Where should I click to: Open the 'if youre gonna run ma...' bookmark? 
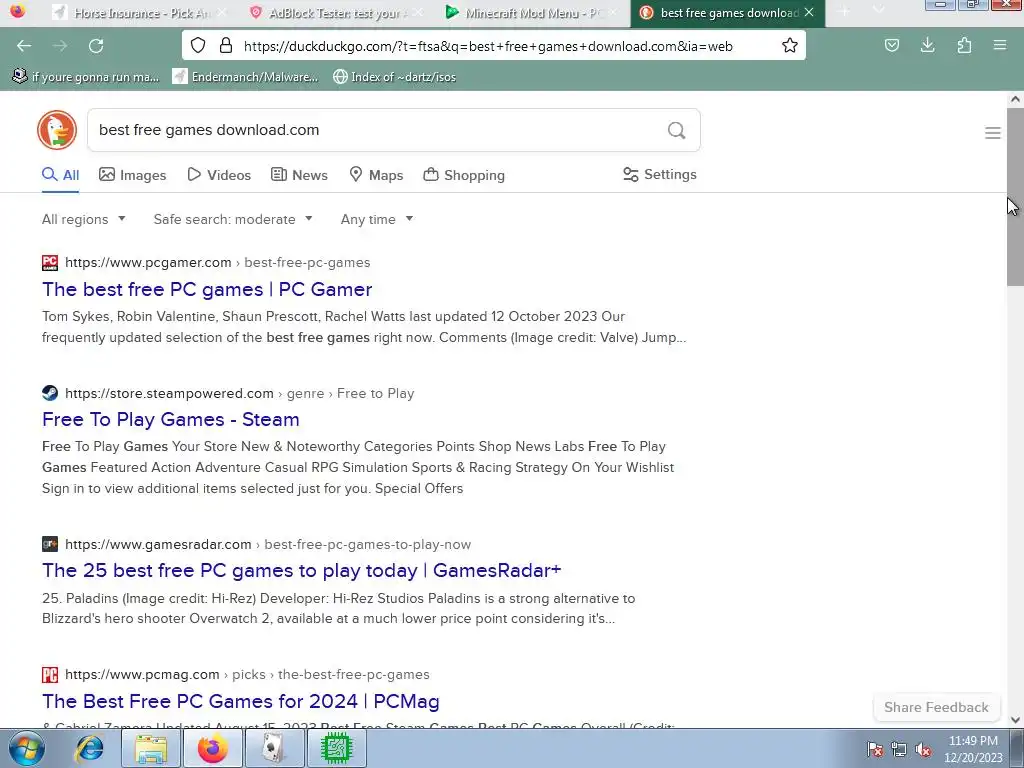click(86, 76)
